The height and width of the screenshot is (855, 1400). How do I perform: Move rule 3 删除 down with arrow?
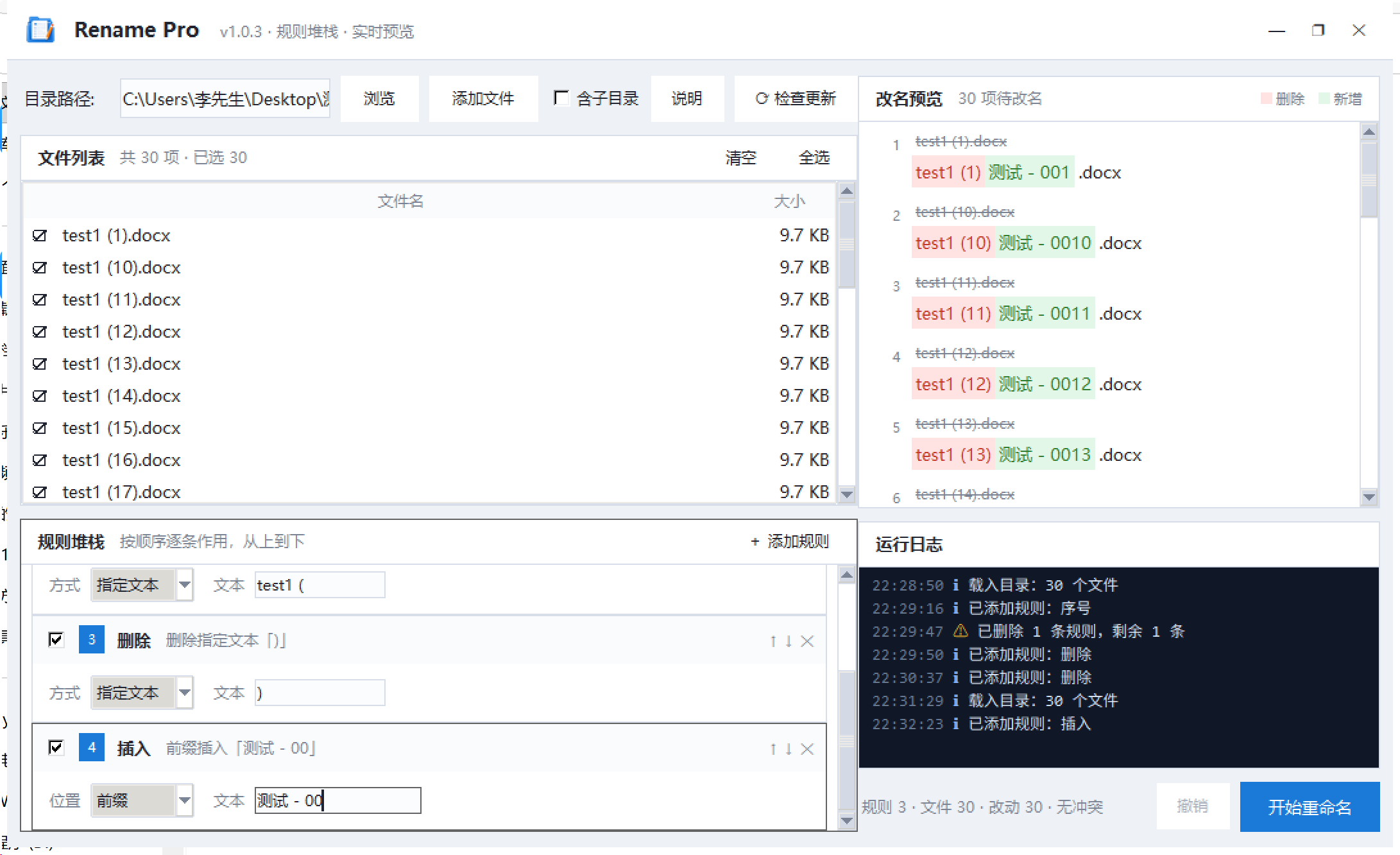pos(788,641)
